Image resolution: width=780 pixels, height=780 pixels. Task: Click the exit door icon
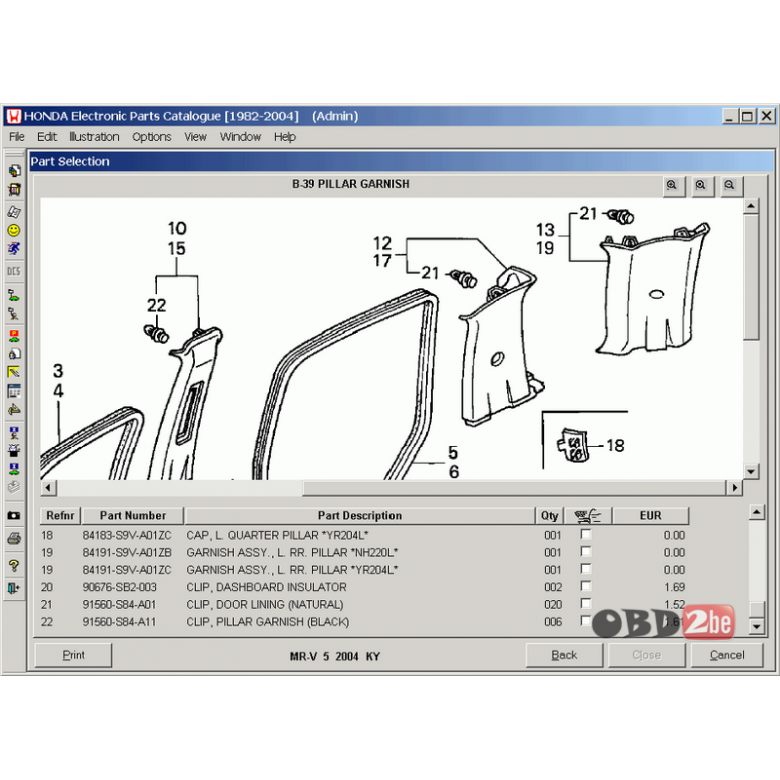[x=14, y=588]
